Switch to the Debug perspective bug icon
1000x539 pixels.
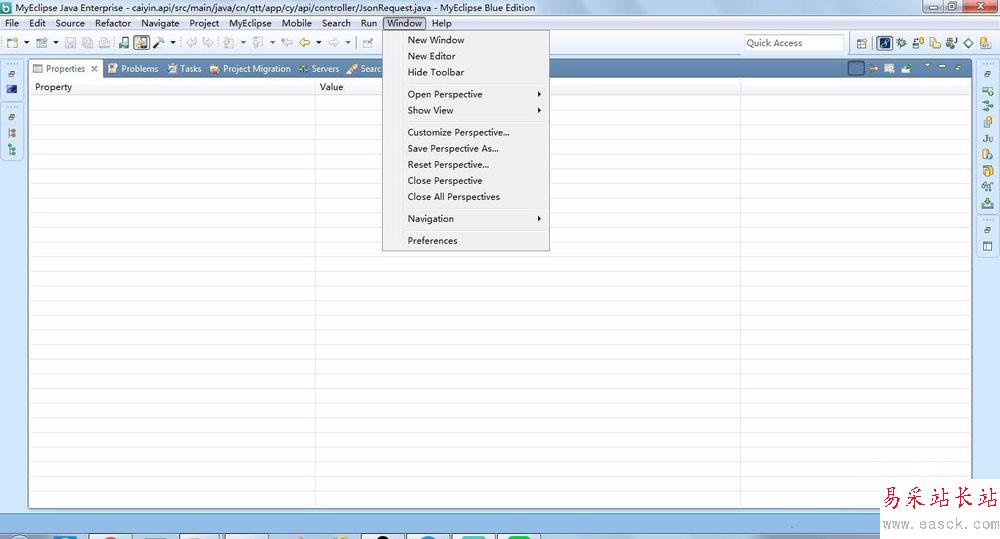click(901, 43)
